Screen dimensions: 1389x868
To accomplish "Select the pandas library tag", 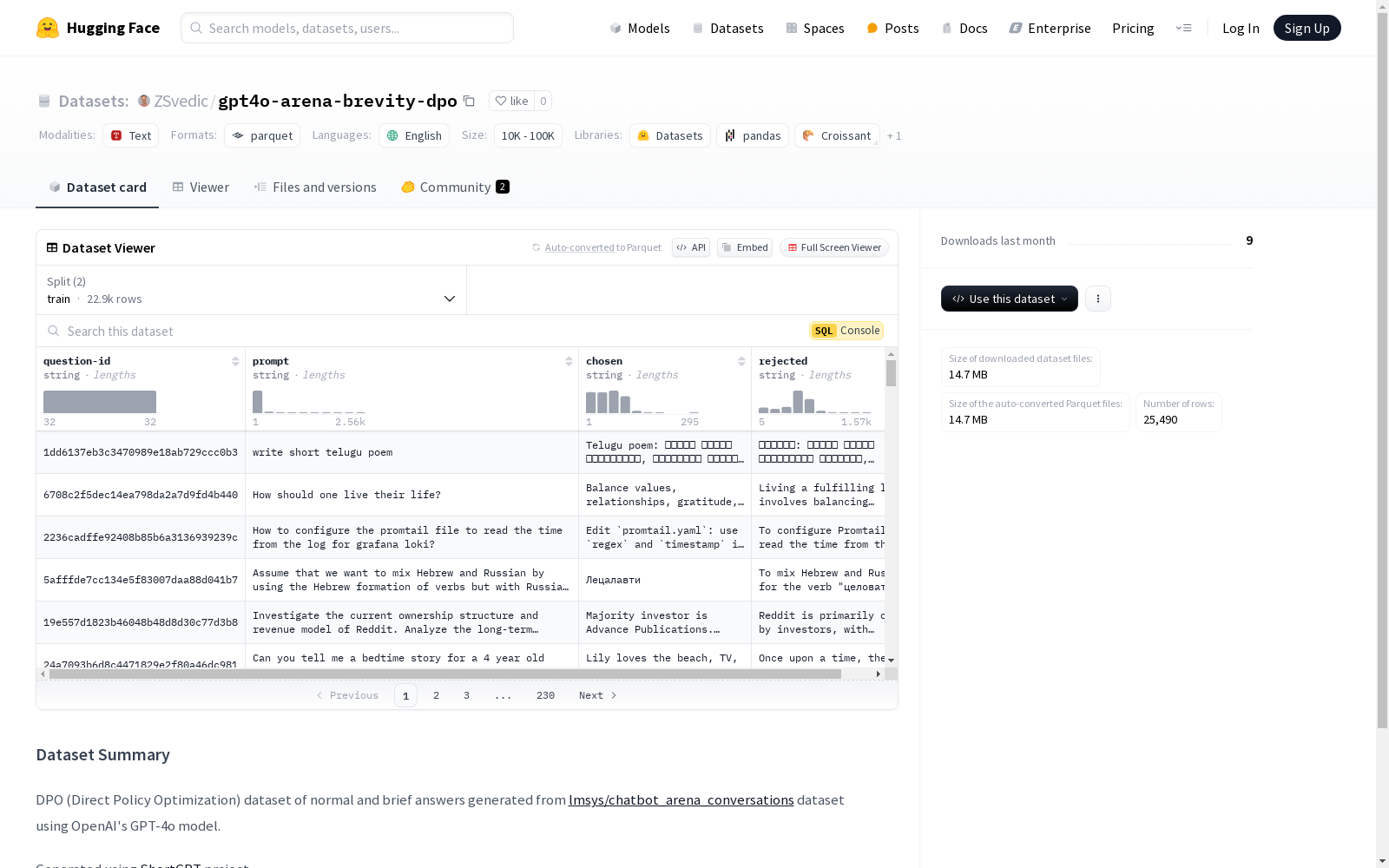I will point(753,135).
